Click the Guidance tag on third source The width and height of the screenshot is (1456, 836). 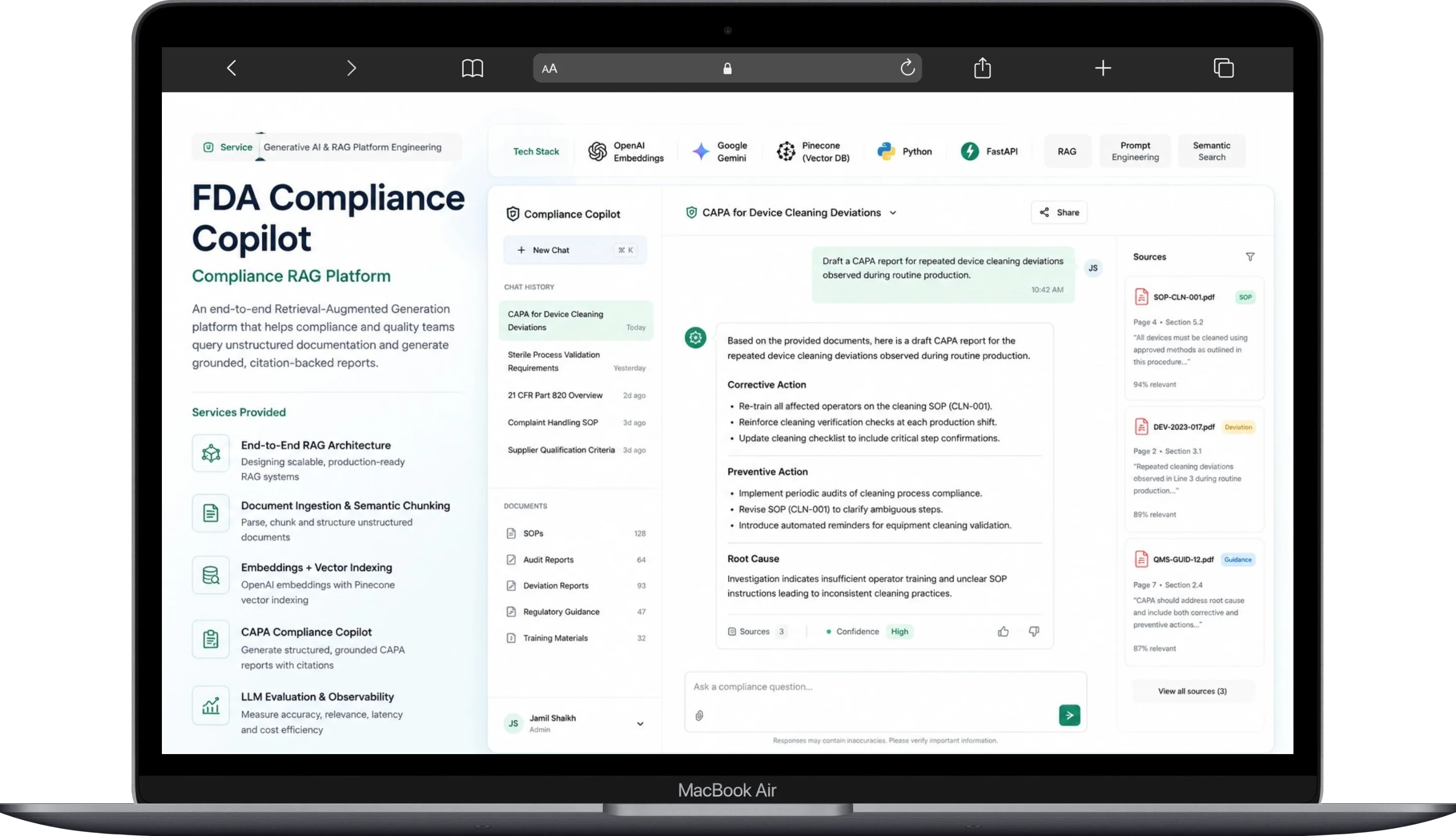click(x=1238, y=560)
